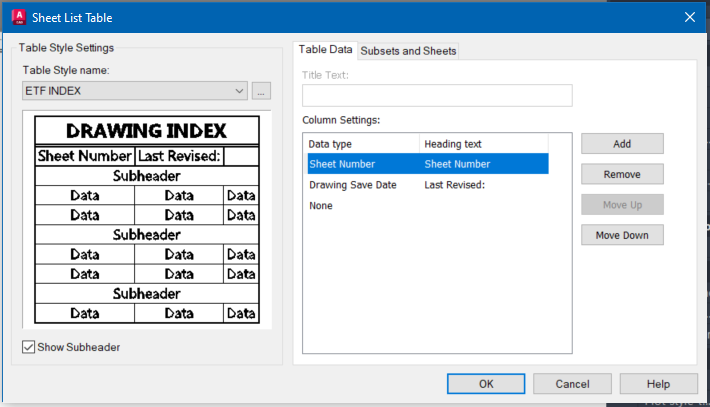The height and width of the screenshot is (407, 710).
Task: Click the AutoCAD app icon in title bar
Action: point(19,17)
